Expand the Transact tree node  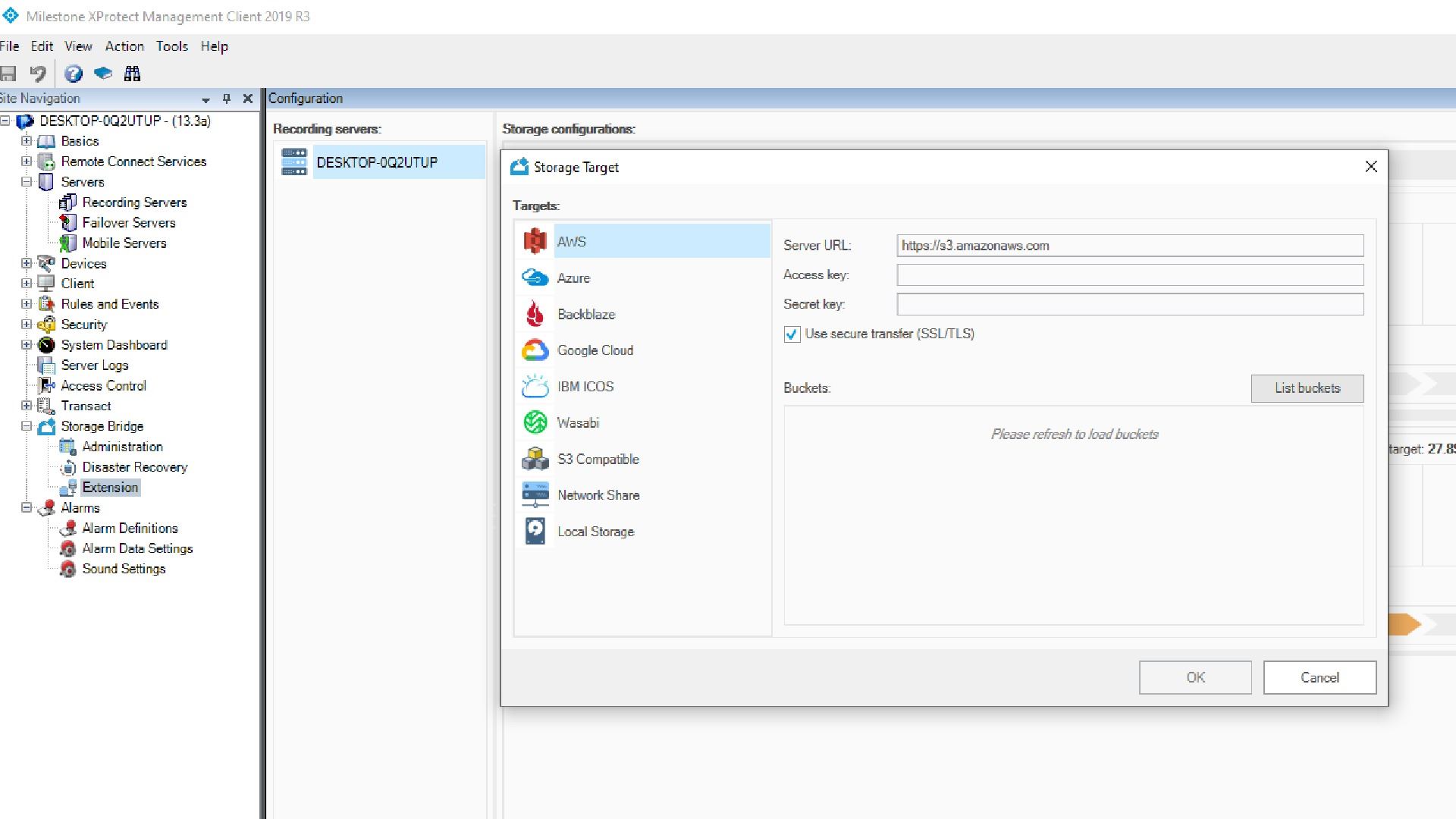27,406
